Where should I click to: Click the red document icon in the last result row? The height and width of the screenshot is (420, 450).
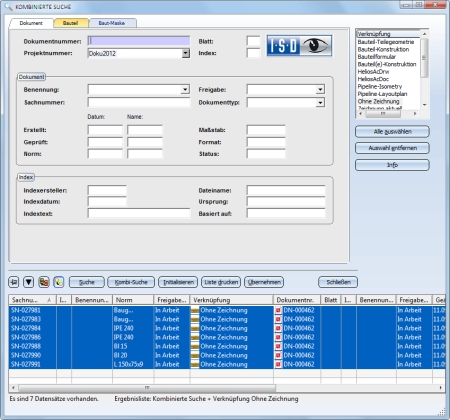click(278, 364)
